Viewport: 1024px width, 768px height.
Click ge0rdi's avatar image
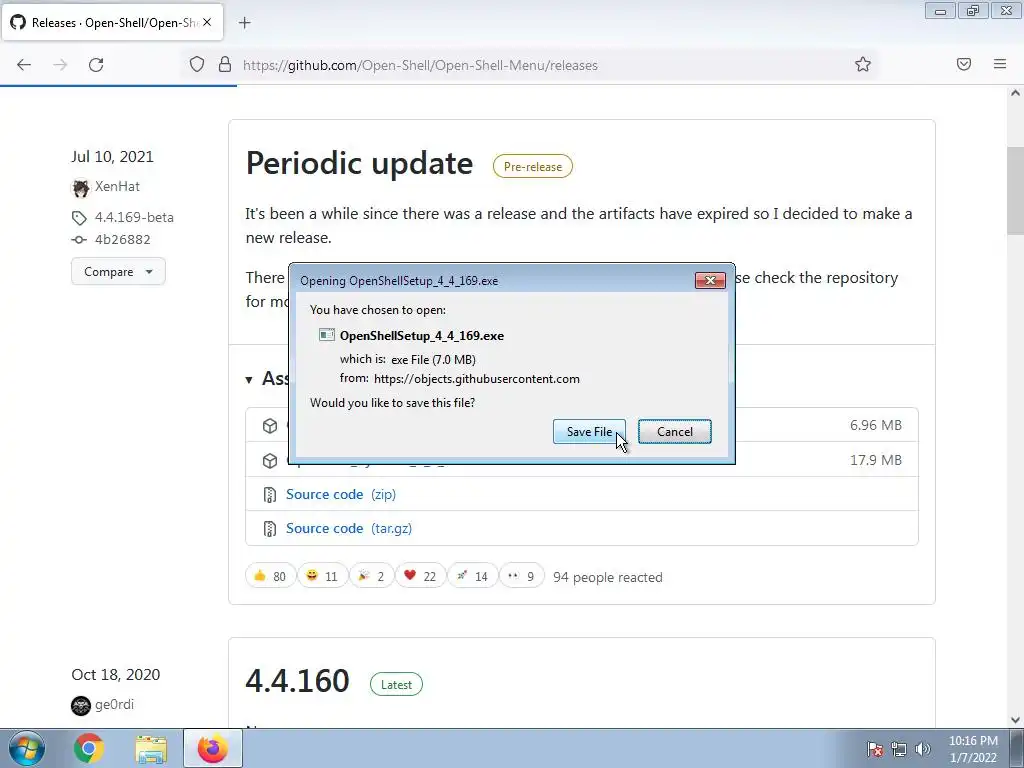[80, 706]
